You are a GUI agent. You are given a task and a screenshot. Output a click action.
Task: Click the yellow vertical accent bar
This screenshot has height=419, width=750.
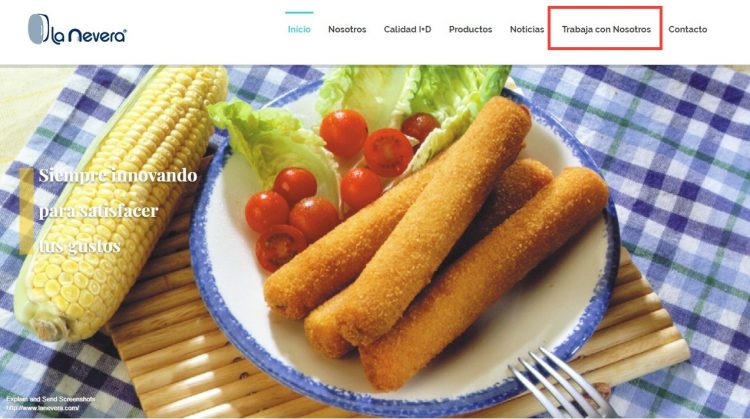tap(26, 211)
